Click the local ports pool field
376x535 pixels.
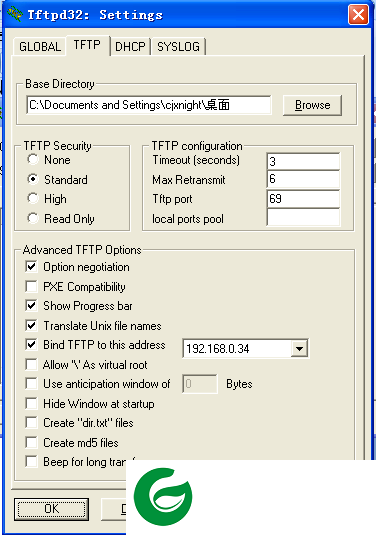point(303,218)
